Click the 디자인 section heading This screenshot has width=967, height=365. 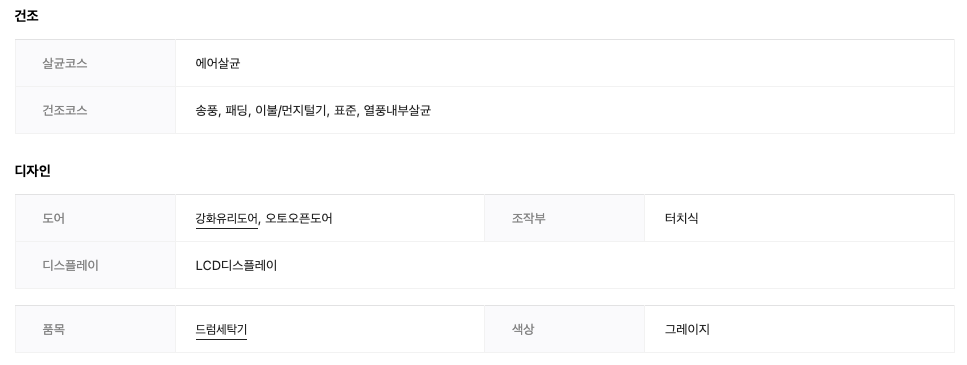(33, 171)
